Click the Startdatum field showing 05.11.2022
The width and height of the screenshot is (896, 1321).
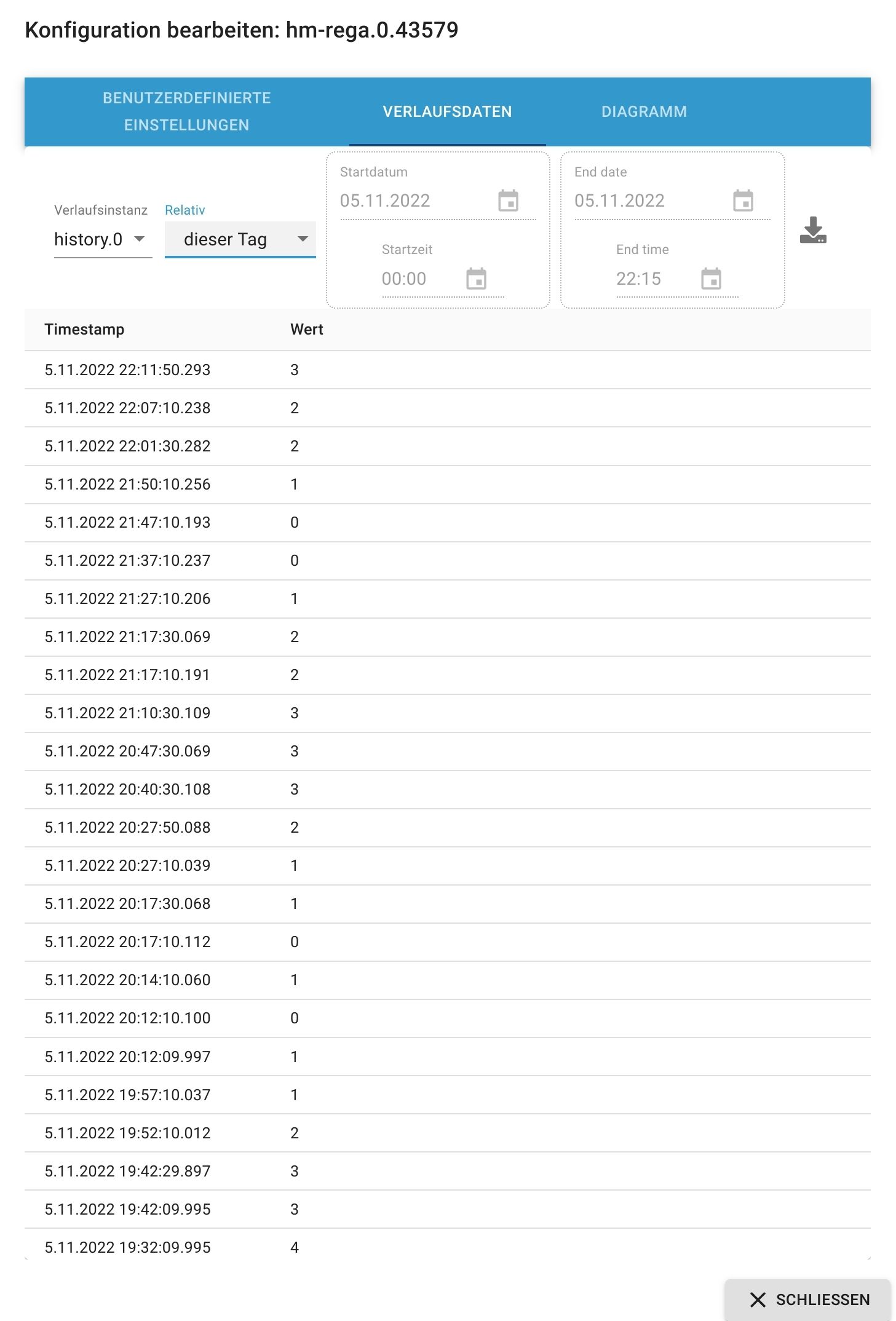(412, 200)
